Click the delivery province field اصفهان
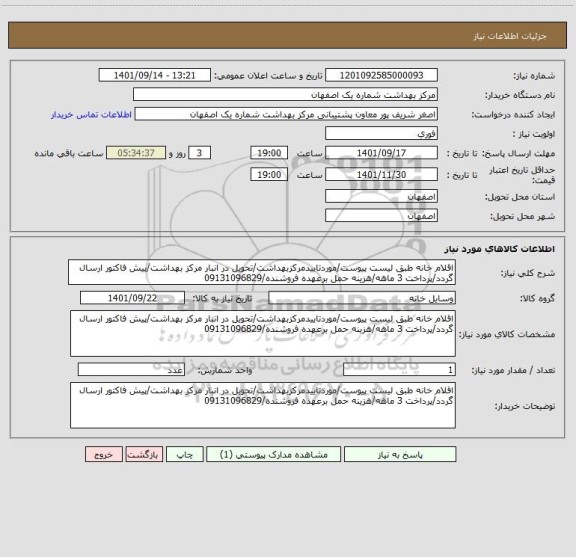The height and width of the screenshot is (557, 576). (381, 197)
